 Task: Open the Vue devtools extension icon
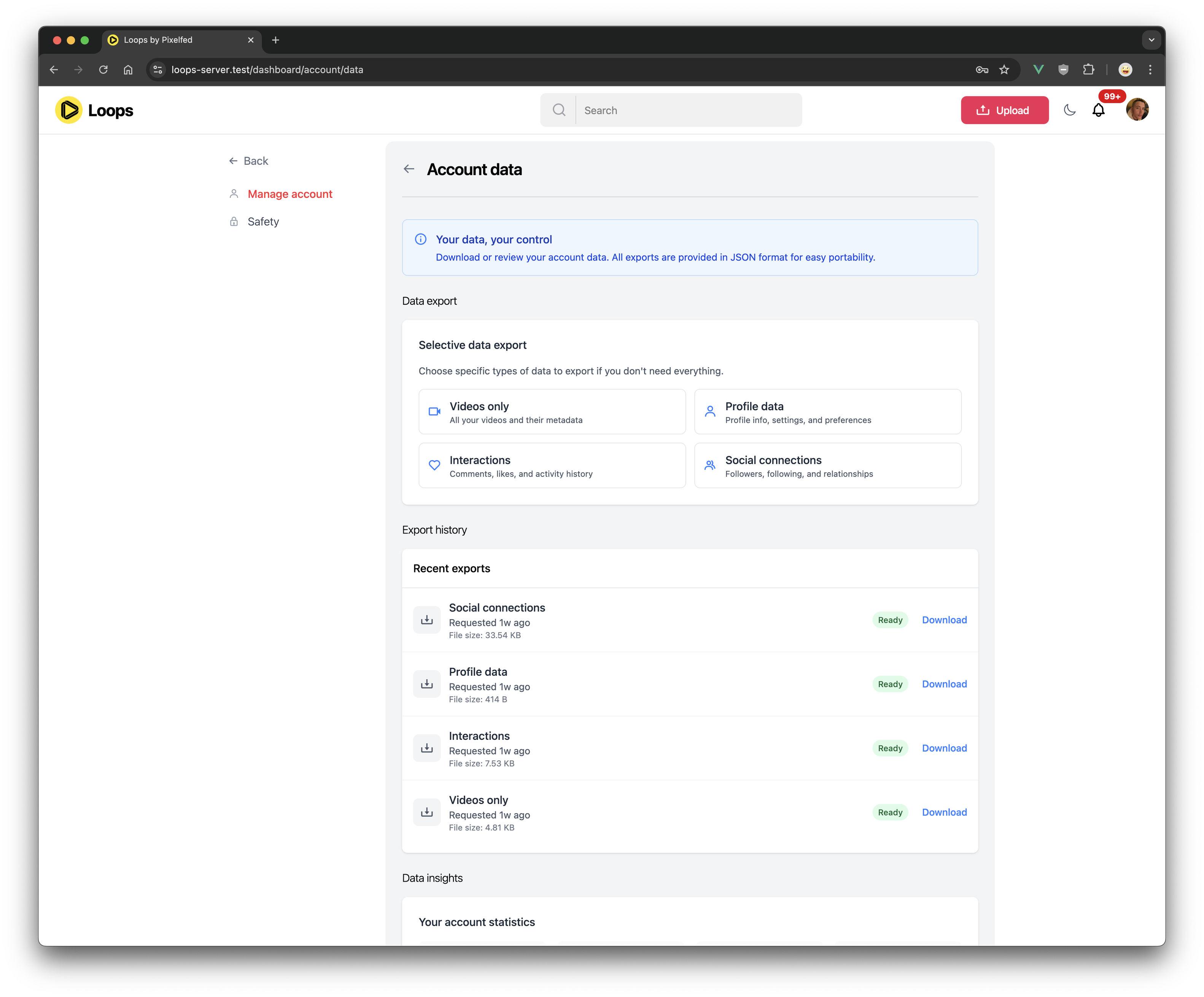pos(1038,69)
